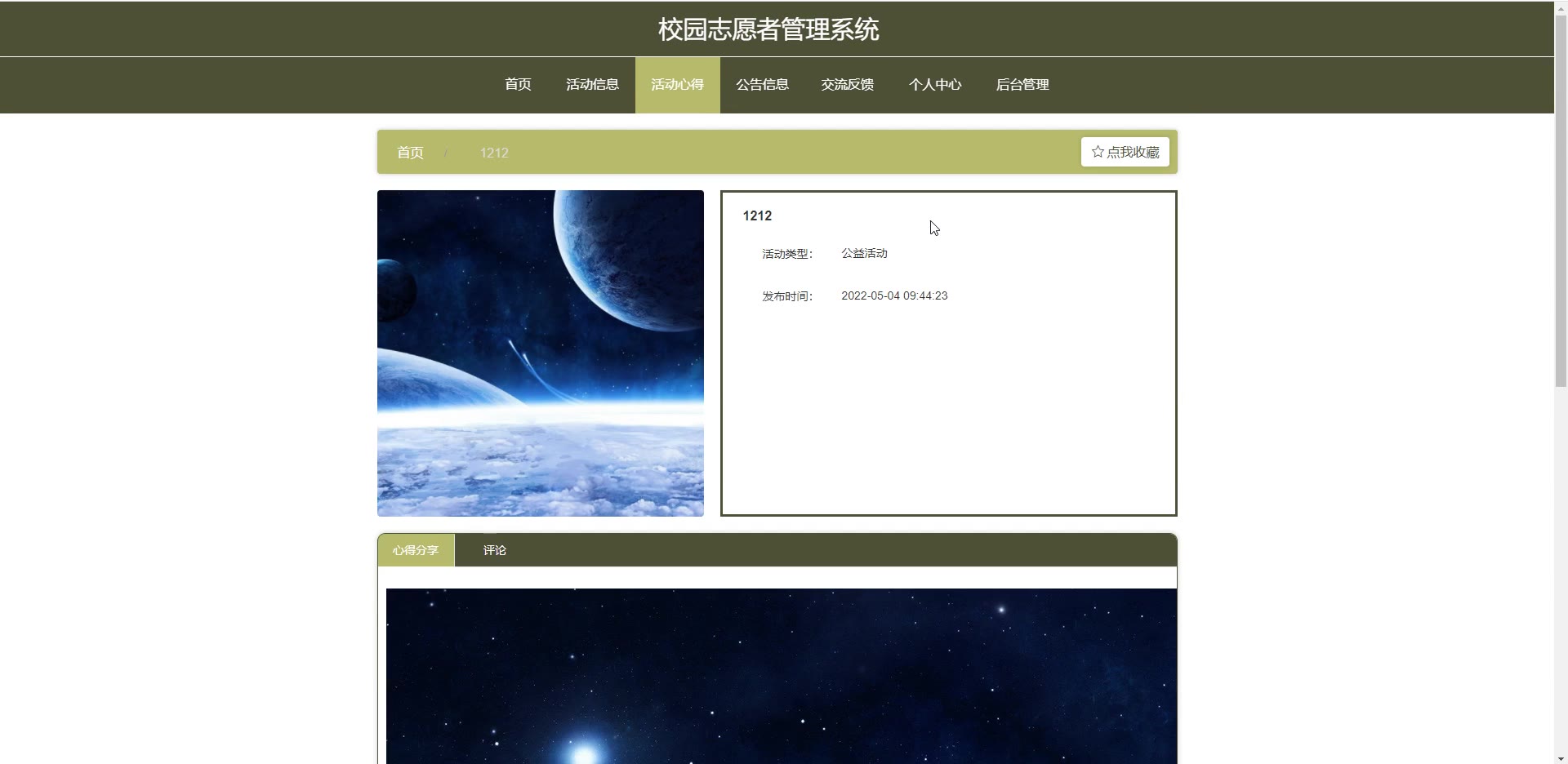Open the 个人中心 menu item
1568x764 pixels.
click(x=935, y=85)
